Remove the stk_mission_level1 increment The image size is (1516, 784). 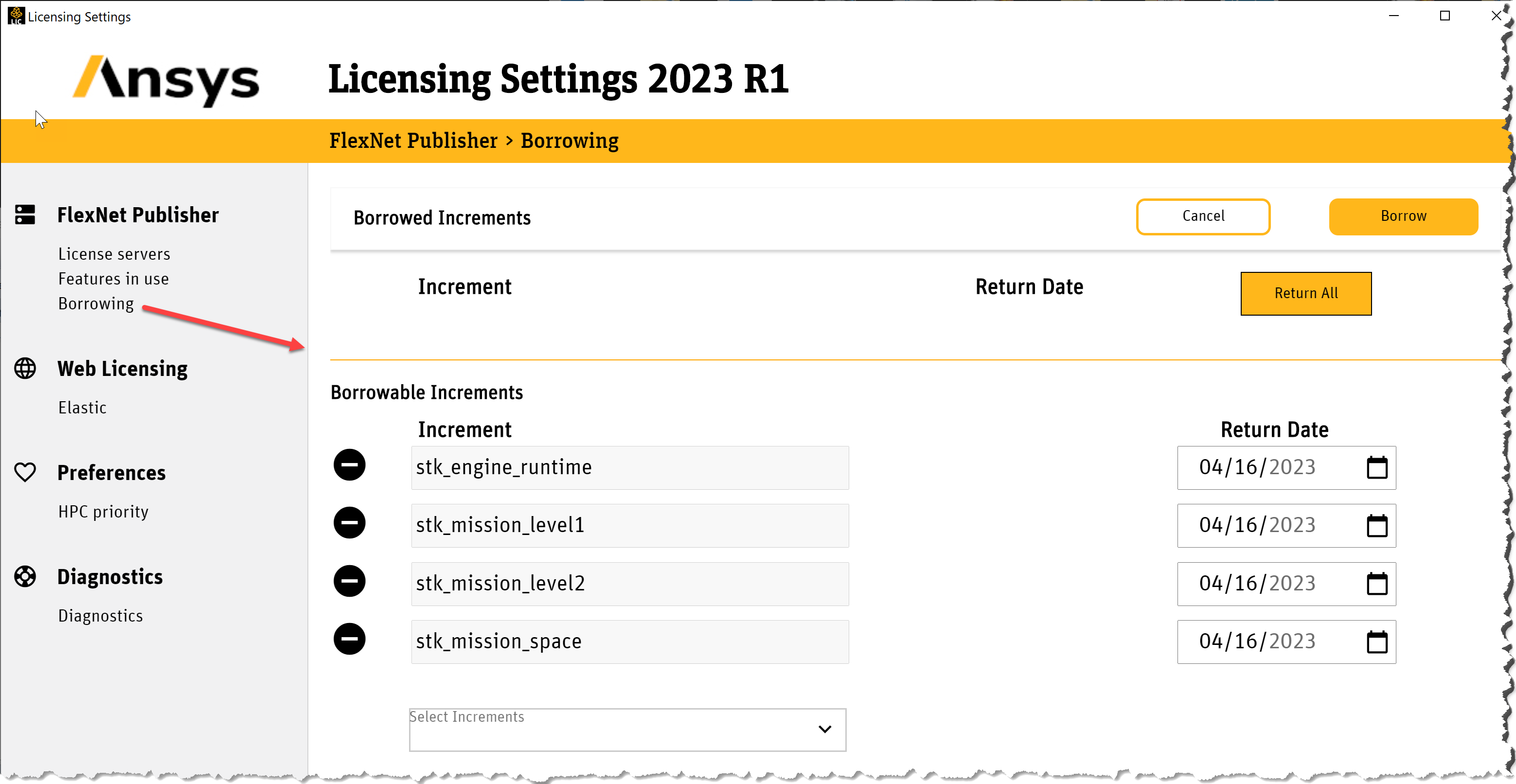(x=349, y=523)
